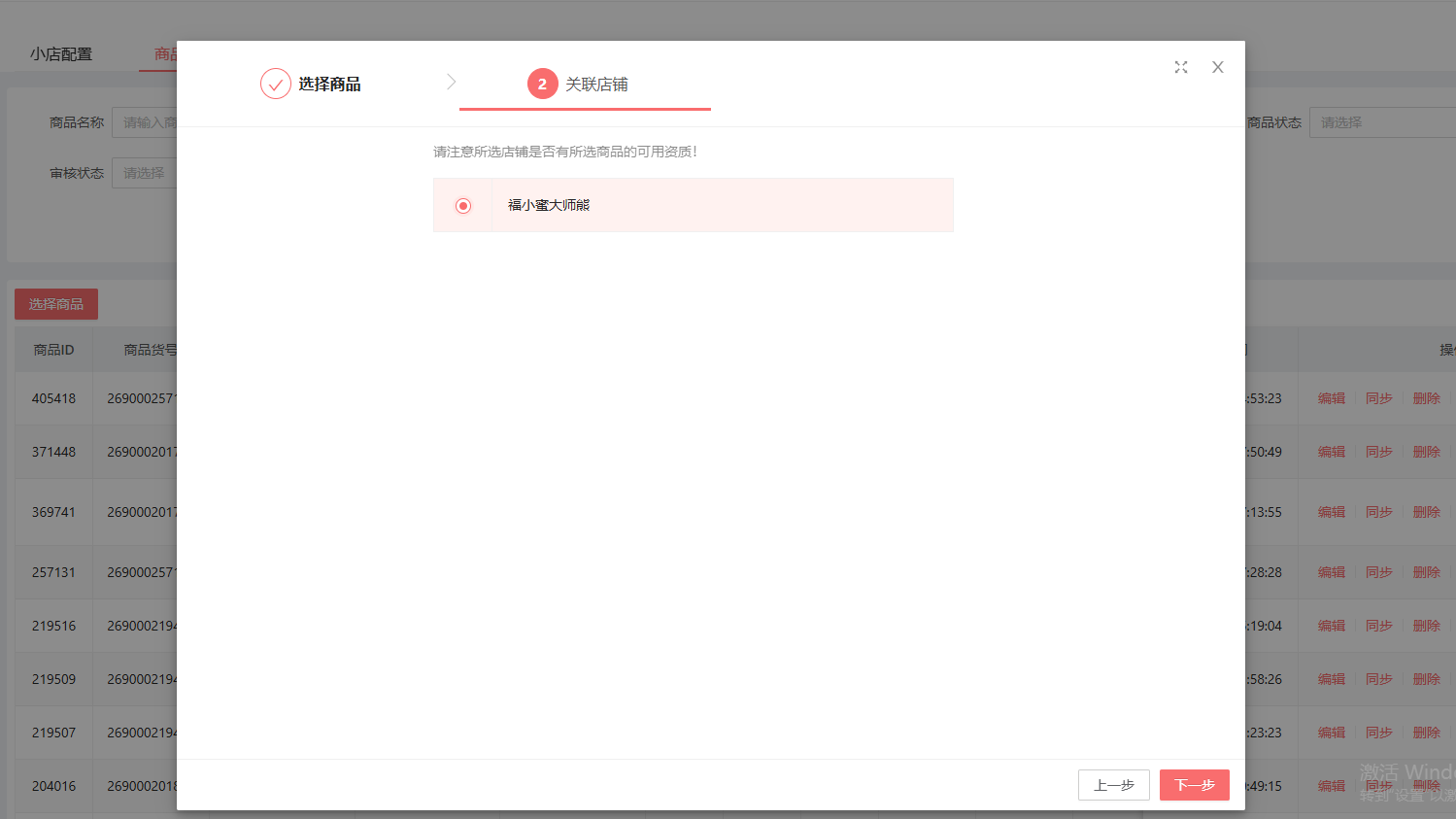Click 同步 for product 371448

click(x=1378, y=452)
